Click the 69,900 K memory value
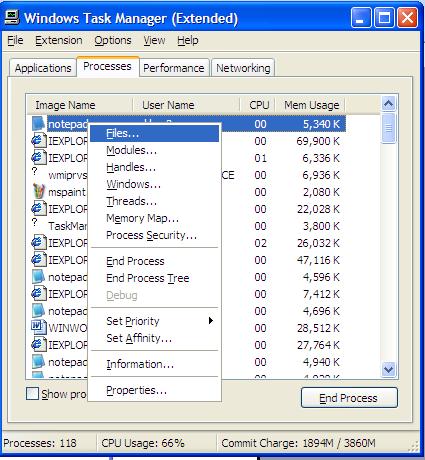This screenshot has width=425, height=460. pos(318,141)
